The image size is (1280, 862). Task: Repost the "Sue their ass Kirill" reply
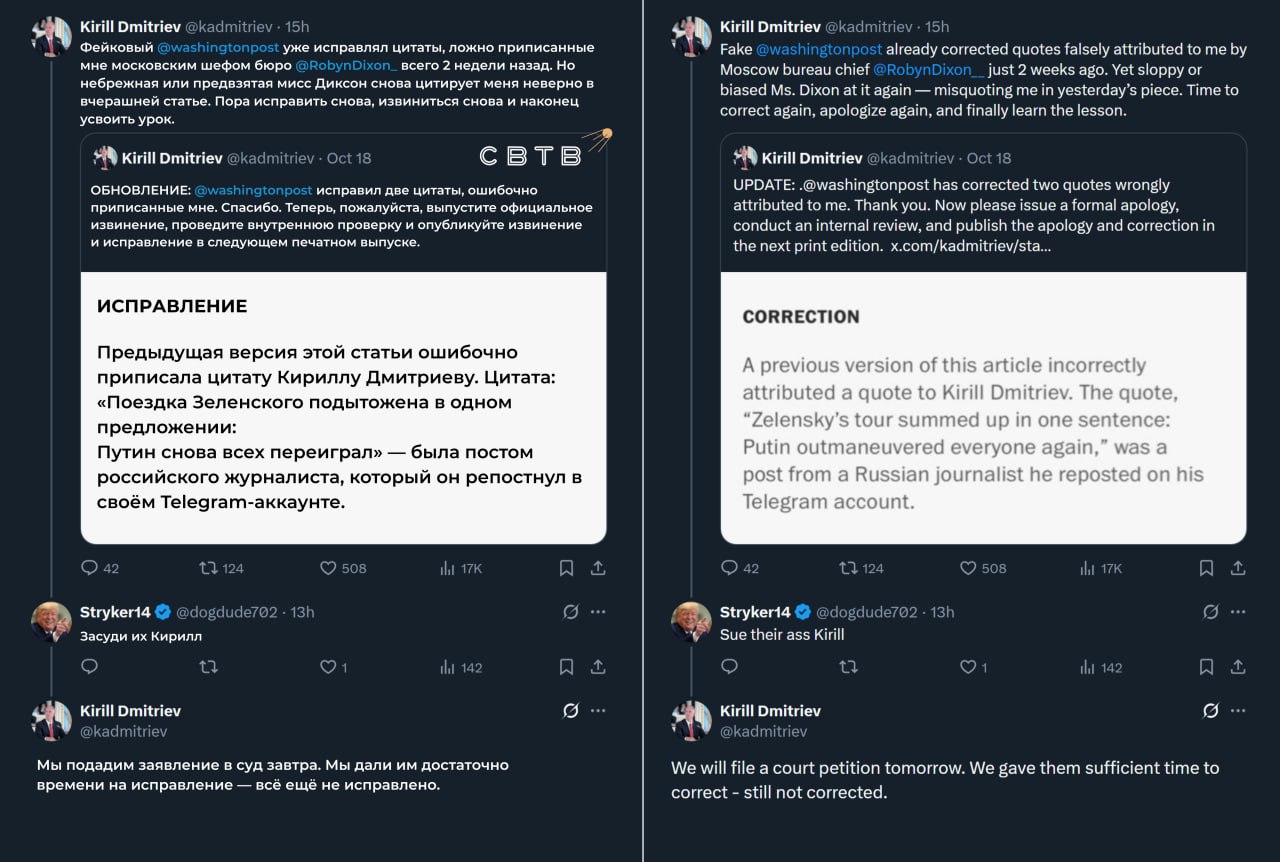coord(849,667)
